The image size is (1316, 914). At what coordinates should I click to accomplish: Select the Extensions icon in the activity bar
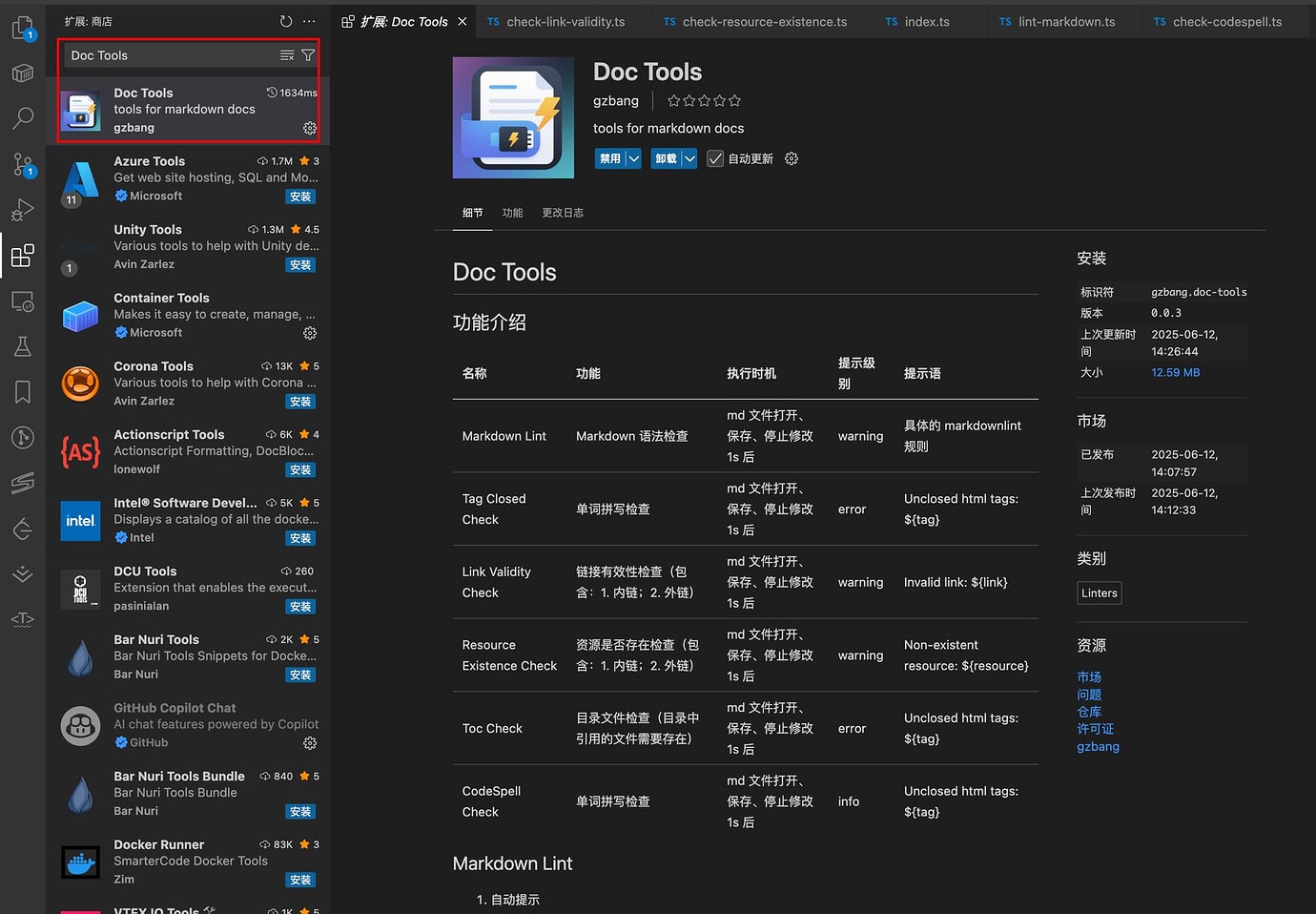click(22, 256)
